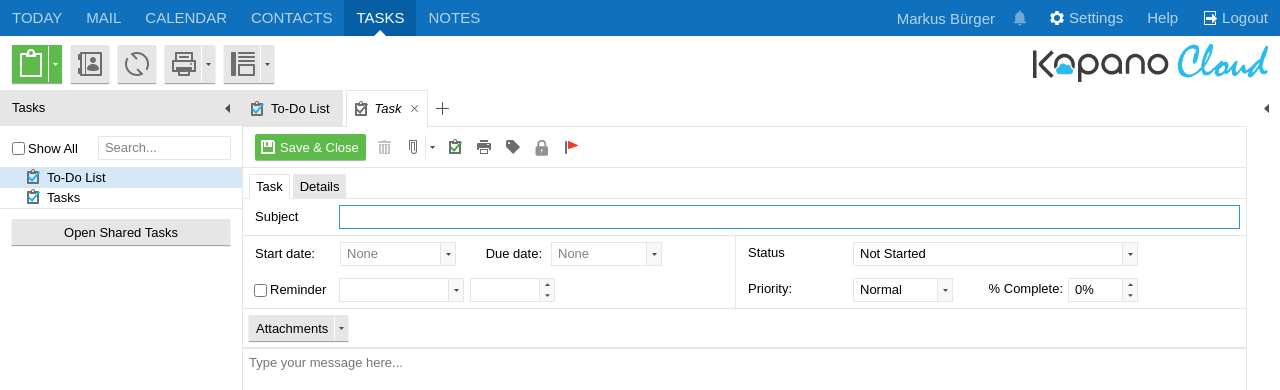
Task: Toggle the private lock icon
Action: click(x=542, y=147)
